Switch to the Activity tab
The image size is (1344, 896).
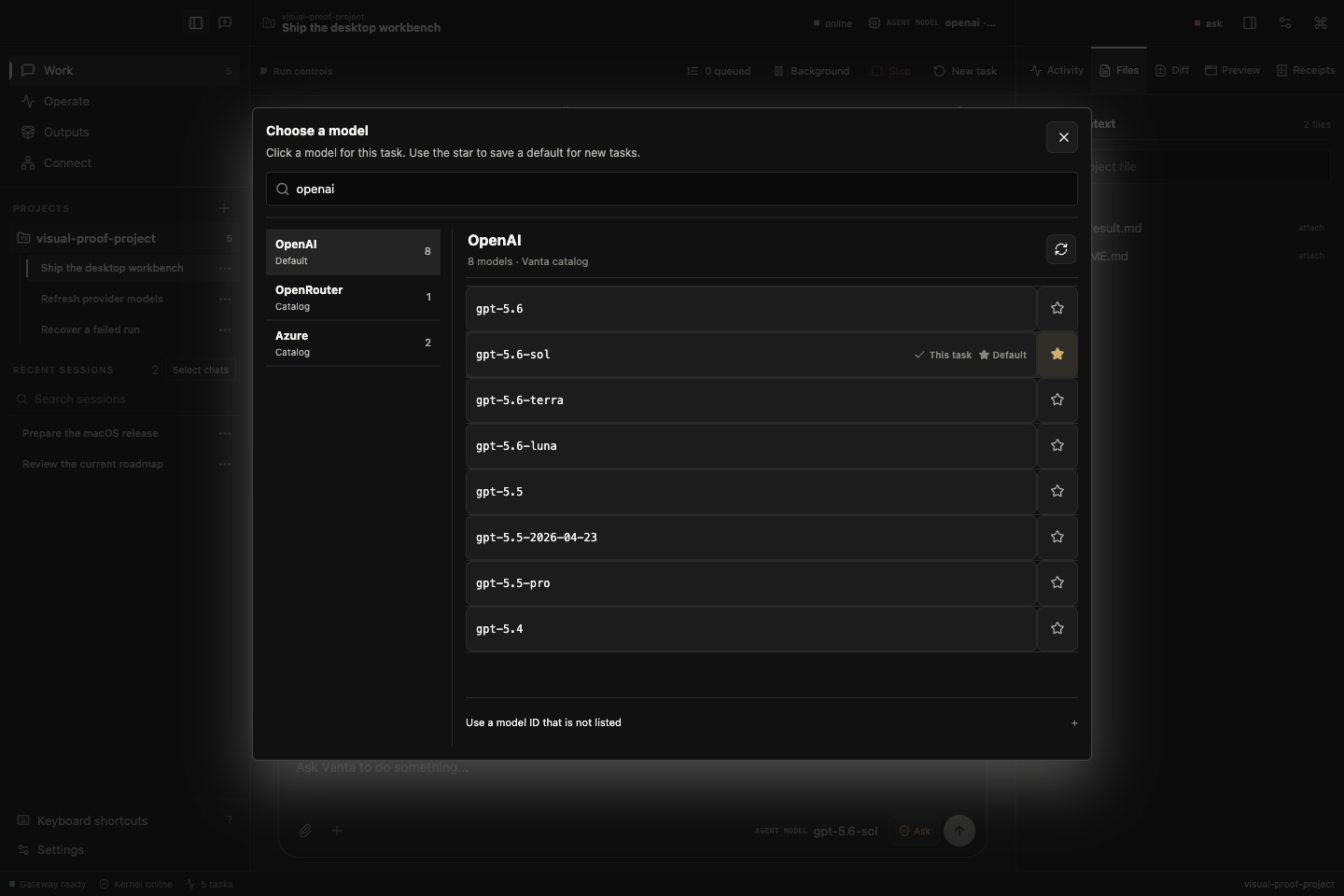[x=1057, y=70]
